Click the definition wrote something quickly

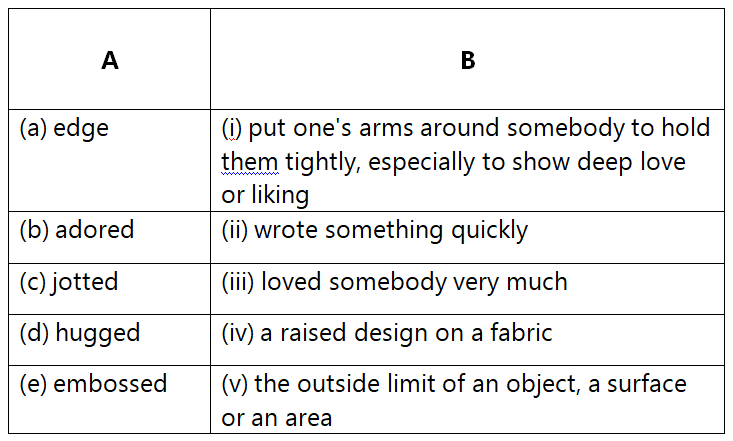pos(391,231)
